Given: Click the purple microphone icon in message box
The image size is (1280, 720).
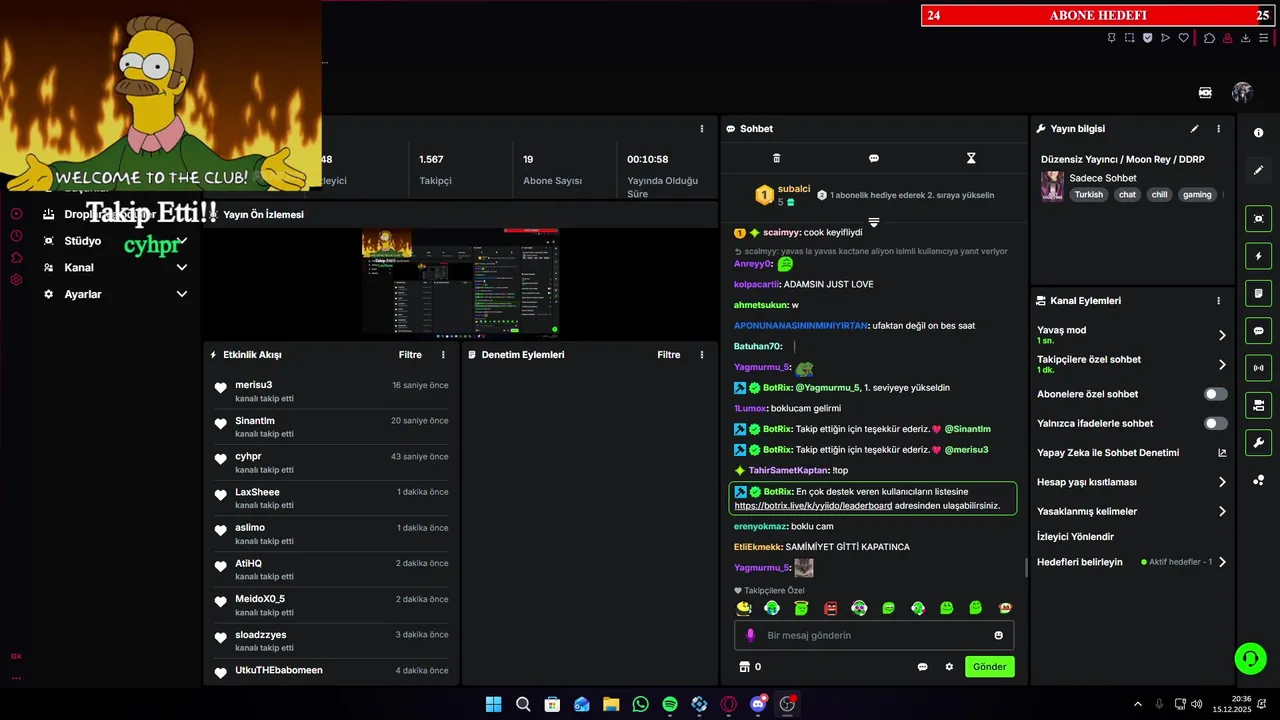Looking at the screenshot, I should tap(750, 635).
